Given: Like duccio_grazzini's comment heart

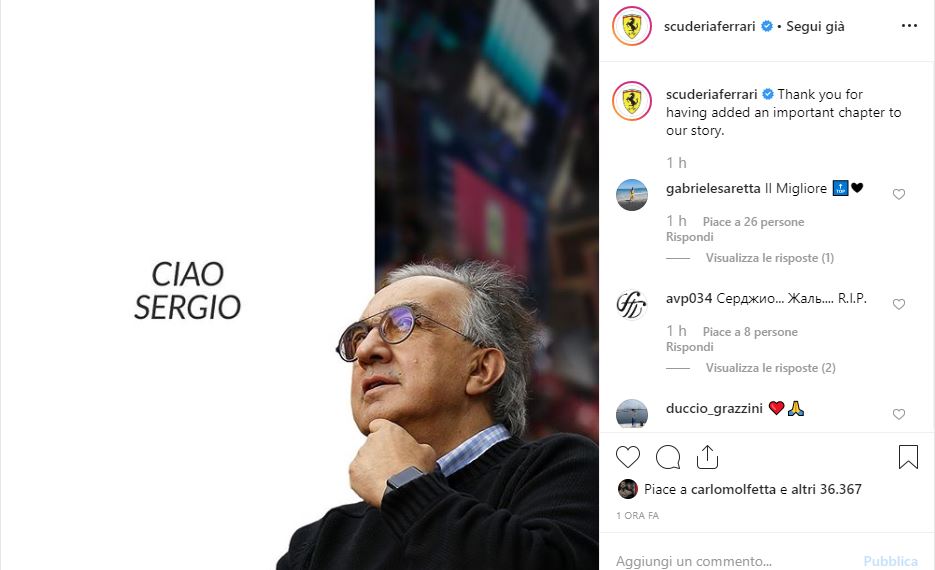Looking at the screenshot, I should 899,414.
